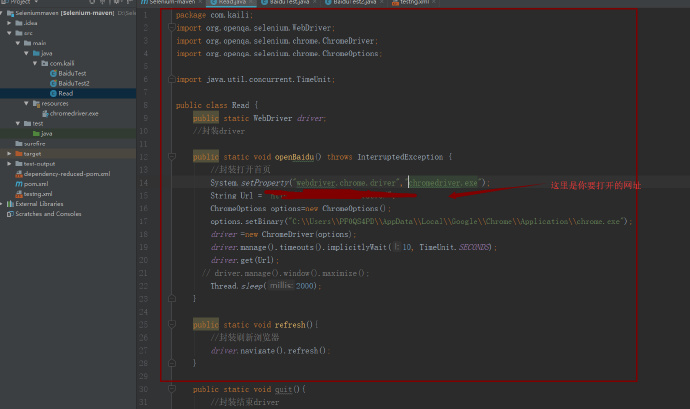Viewport: 690px width, 409px height.
Task: Expand the .idea folder arrow
Action: [x=9, y=23]
